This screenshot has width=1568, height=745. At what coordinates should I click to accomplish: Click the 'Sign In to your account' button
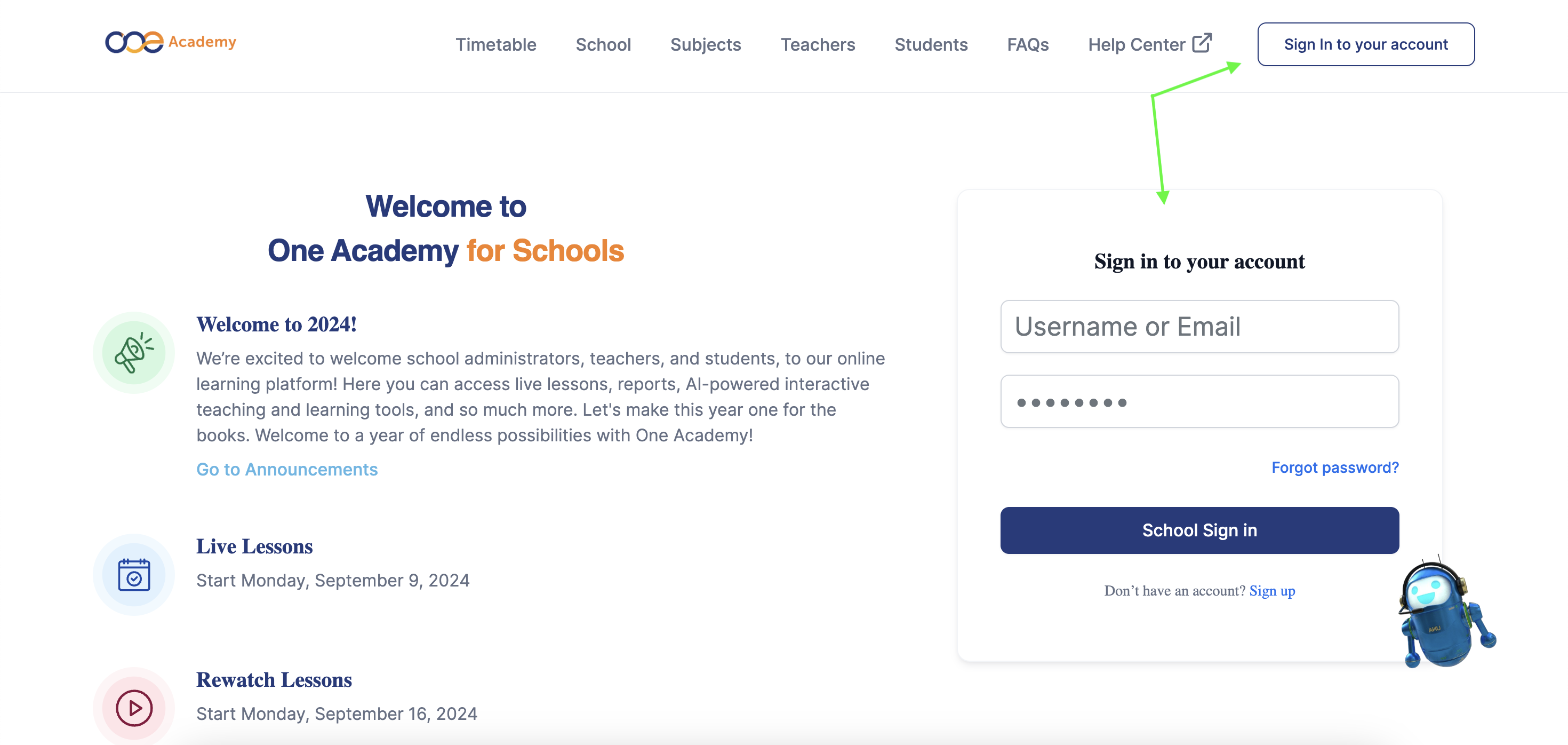click(1365, 44)
